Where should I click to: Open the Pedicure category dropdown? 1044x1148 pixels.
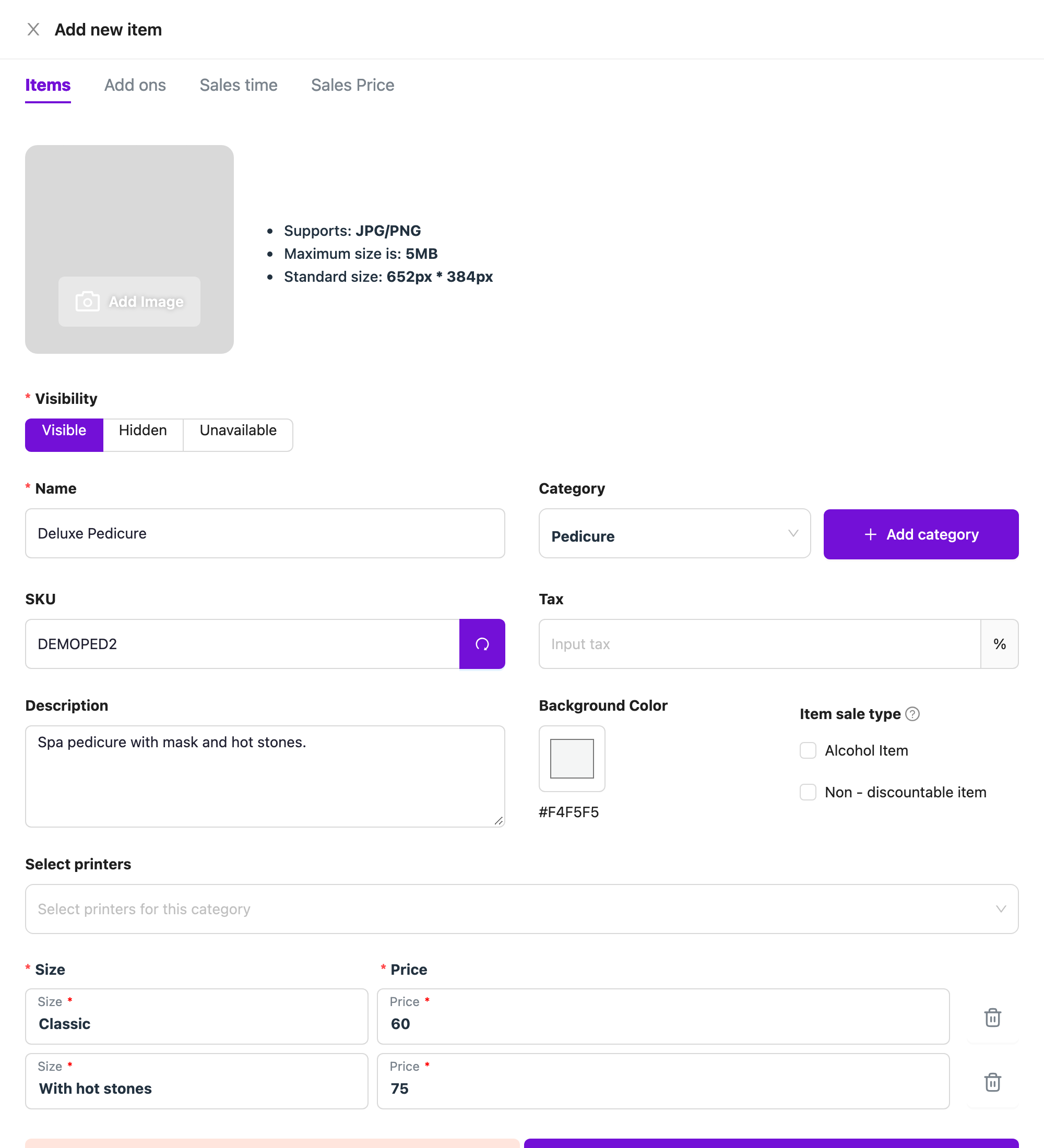[x=674, y=534]
